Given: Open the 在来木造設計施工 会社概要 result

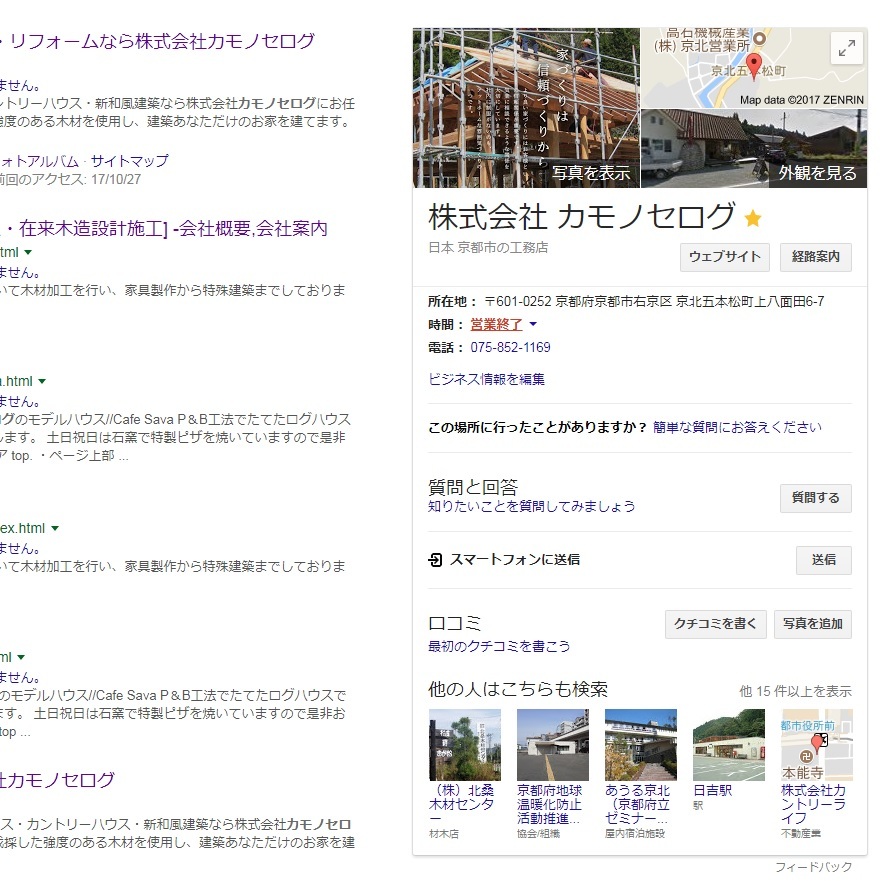Looking at the screenshot, I should (x=164, y=229).
